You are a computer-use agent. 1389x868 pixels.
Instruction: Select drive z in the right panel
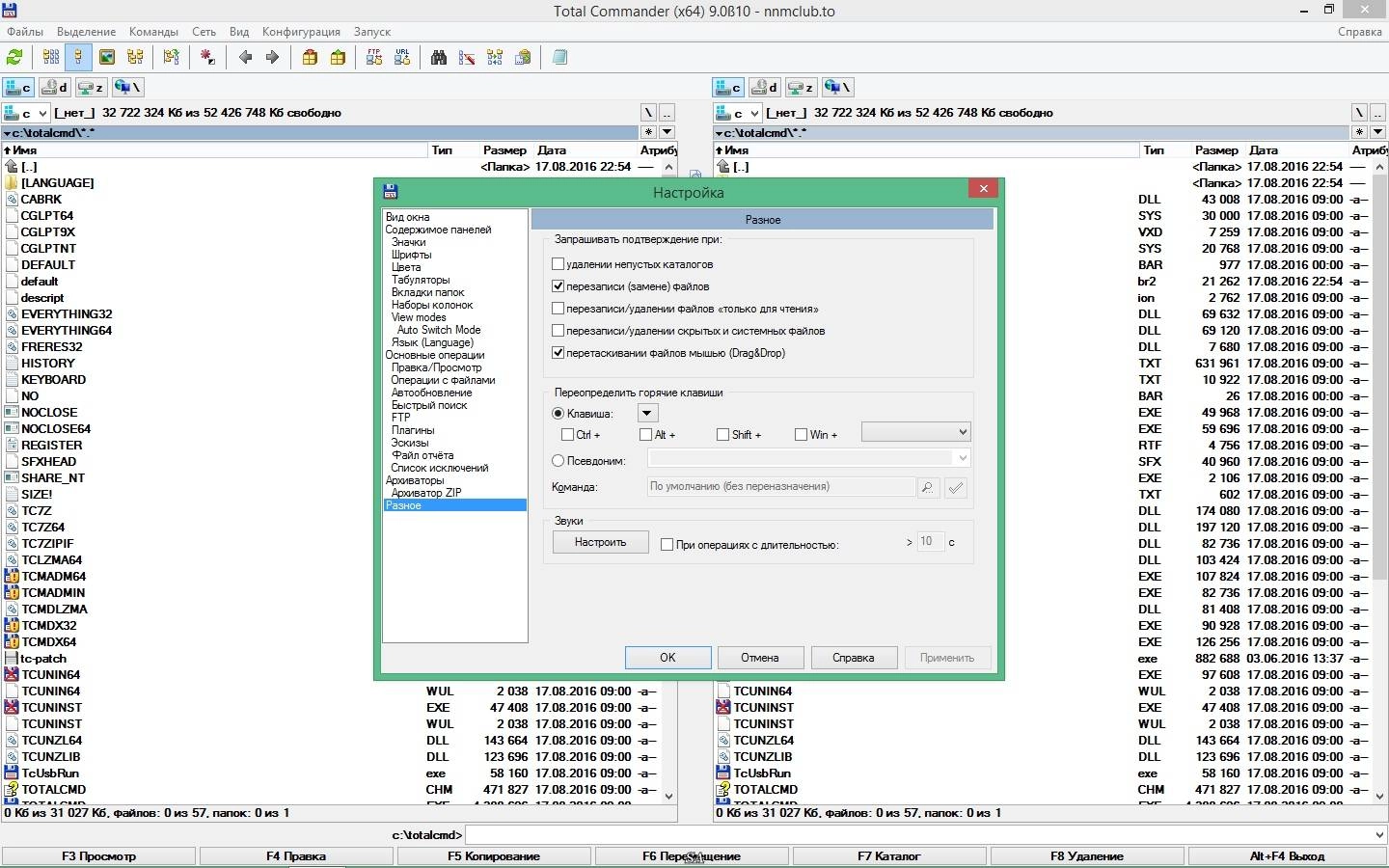[802, 88]
